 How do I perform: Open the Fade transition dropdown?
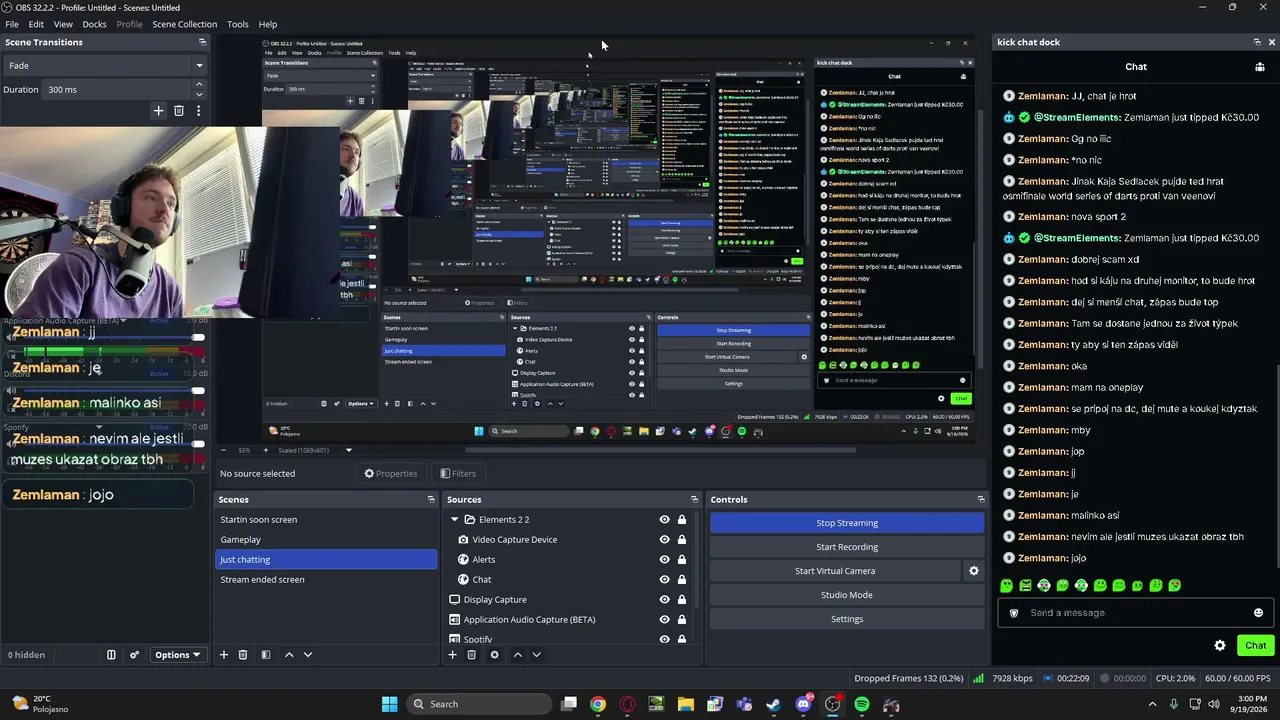click(105, 66)
